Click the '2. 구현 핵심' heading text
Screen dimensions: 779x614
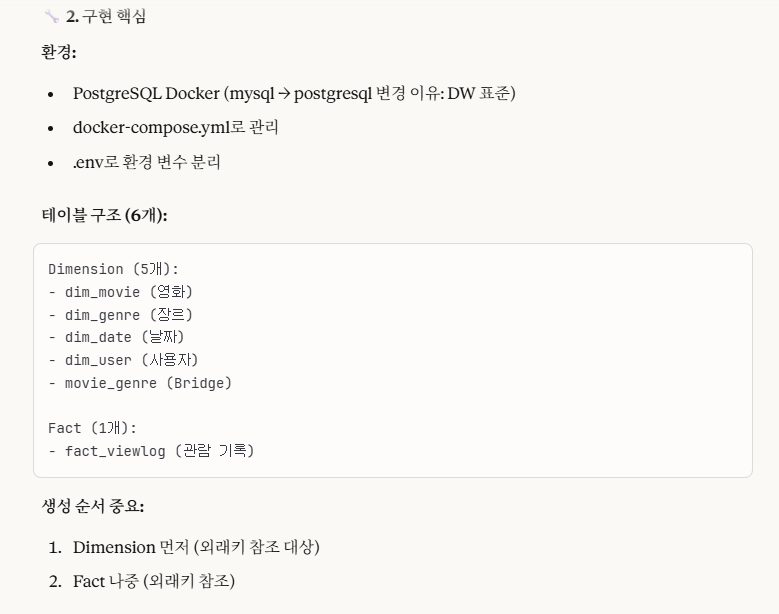106,16
